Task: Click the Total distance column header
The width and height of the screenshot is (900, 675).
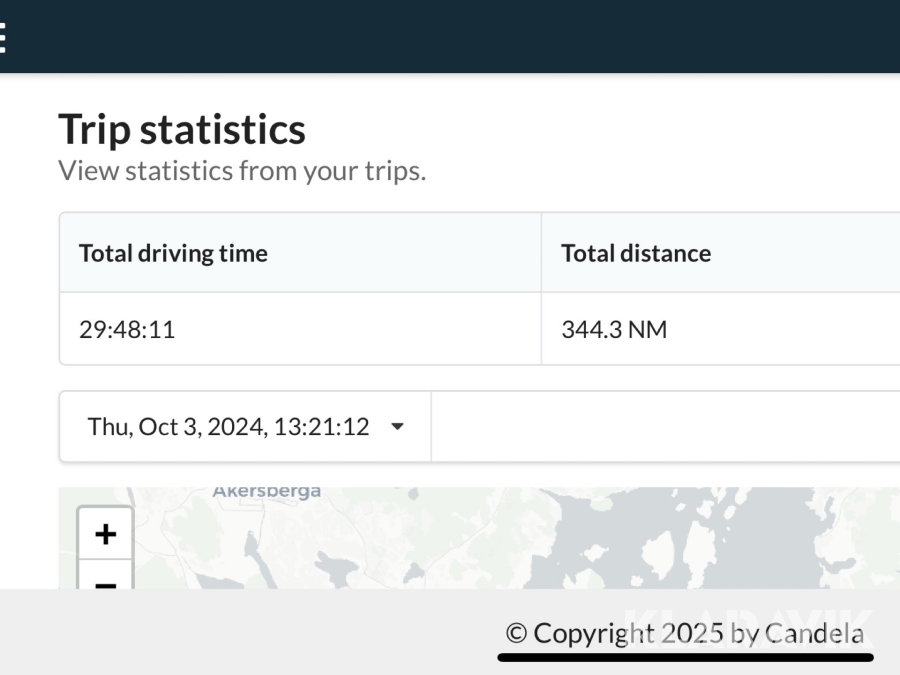Action: [636, 253]
